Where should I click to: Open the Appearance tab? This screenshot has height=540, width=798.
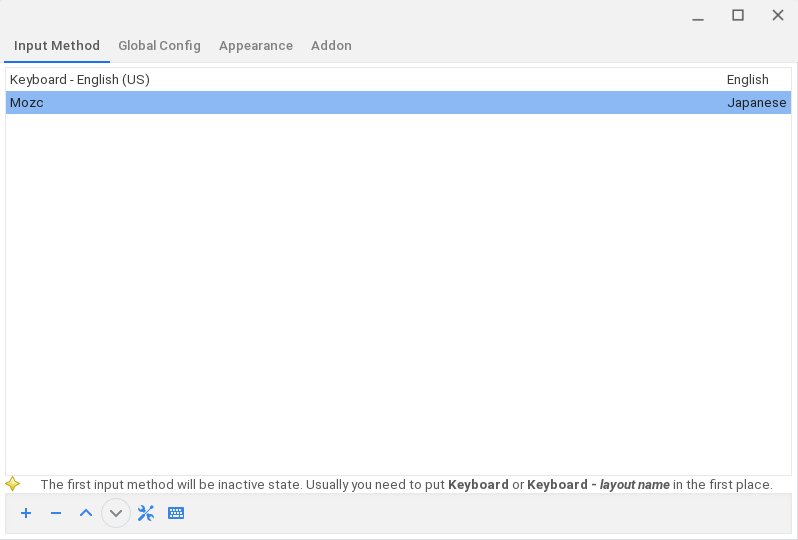point(256,46)
